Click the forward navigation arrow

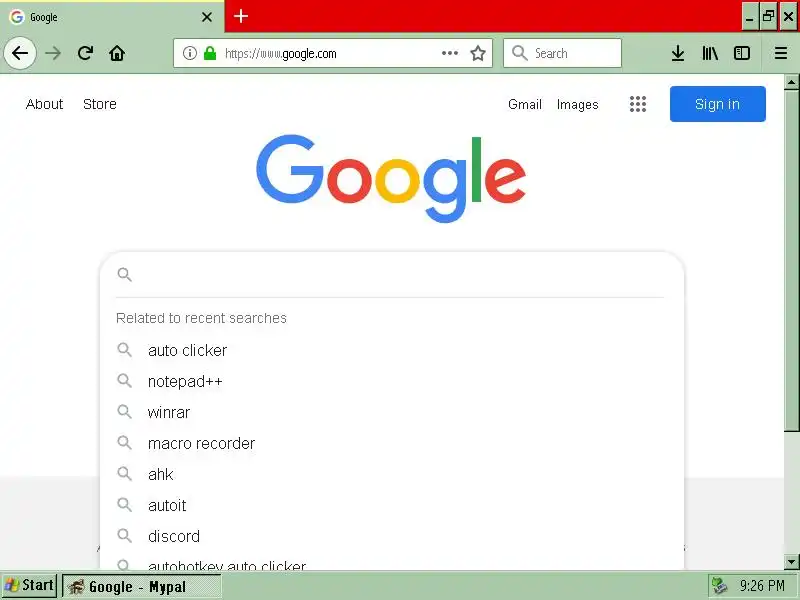[x=53, y=53]
